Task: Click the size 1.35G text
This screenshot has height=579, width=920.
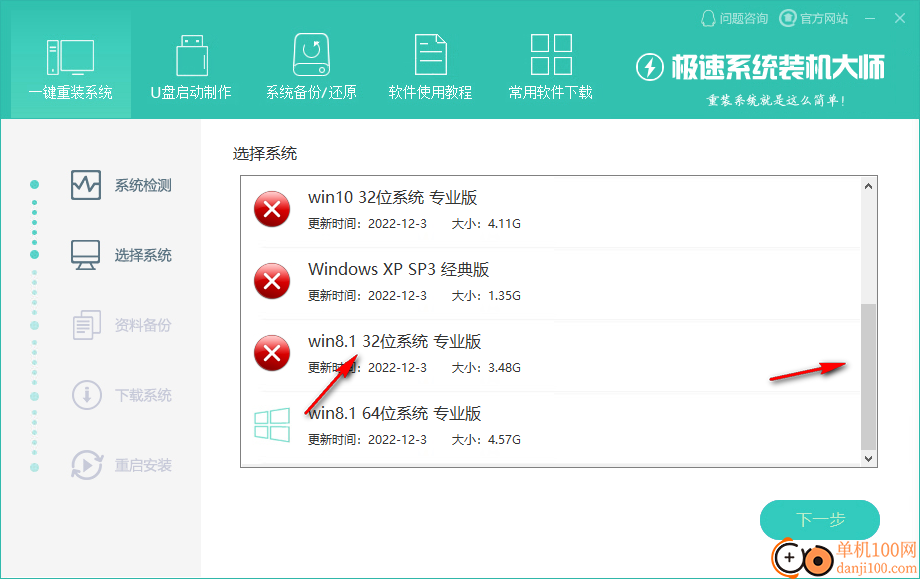Action: point(504,296)
